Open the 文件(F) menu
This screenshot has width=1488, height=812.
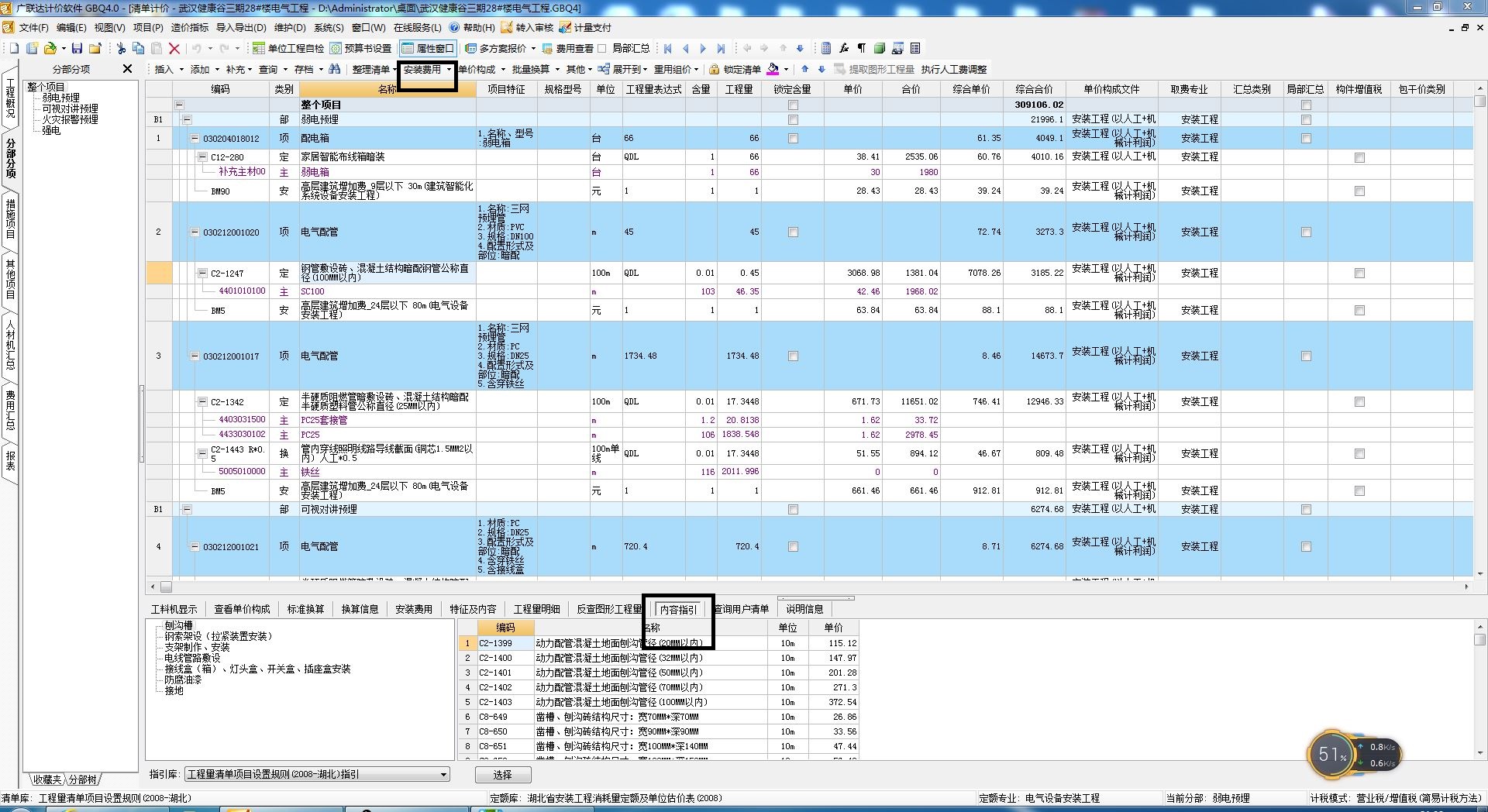point(33,27)
